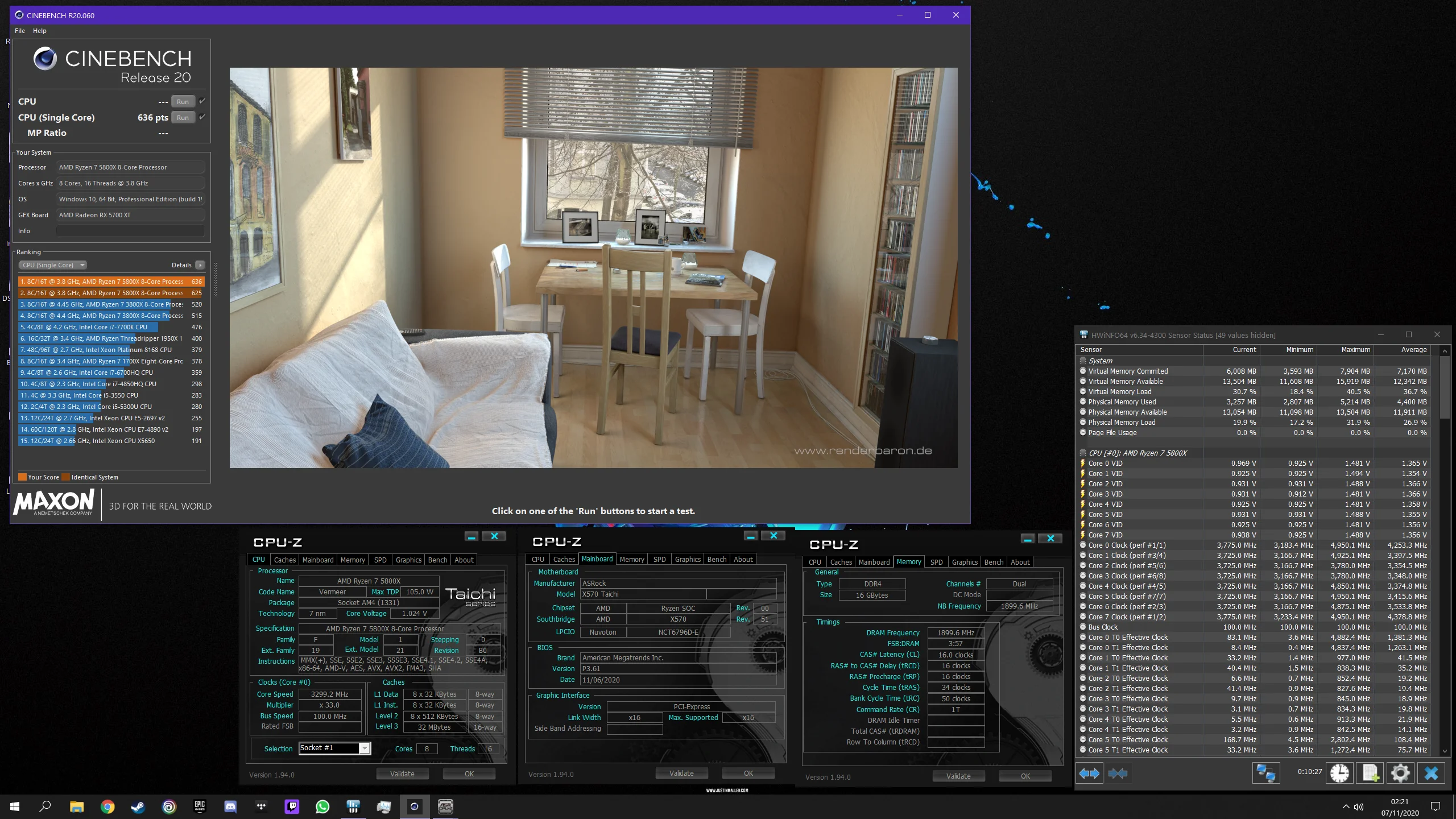Viewport: 1456px width, 819px height.
Task: Open HWiNFO sensor settings gear icon
Action: pyautogui.click(x=1400, y=773)
